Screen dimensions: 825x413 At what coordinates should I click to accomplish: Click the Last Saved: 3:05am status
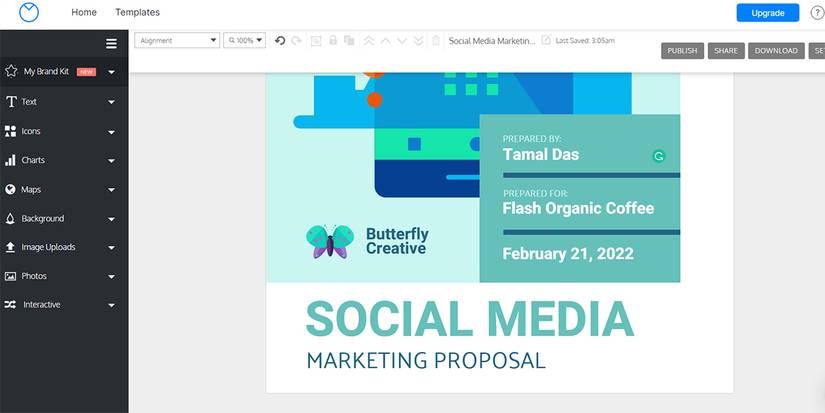coord(585,41)
